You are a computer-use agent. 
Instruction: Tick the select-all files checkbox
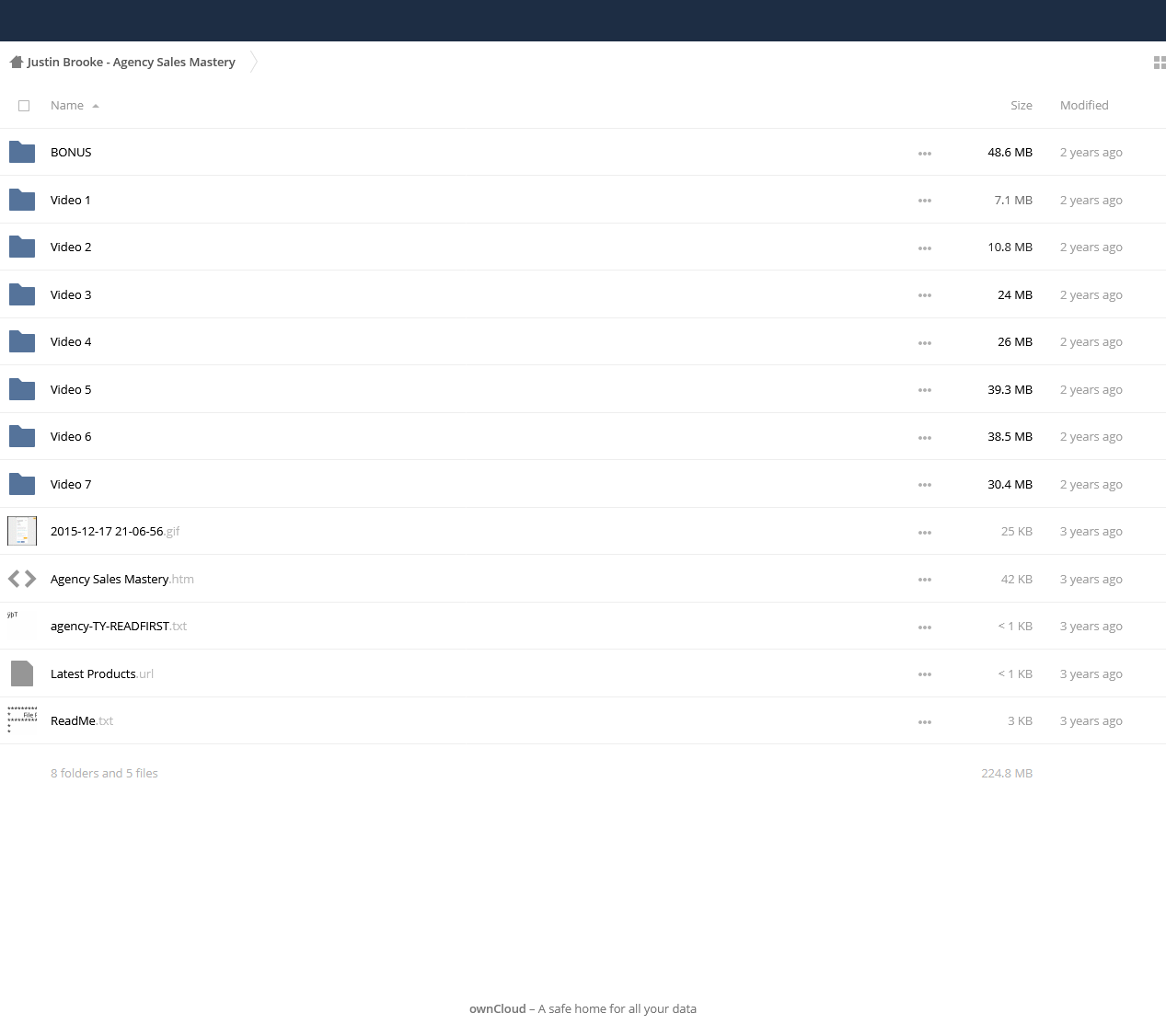pos(24,106)
